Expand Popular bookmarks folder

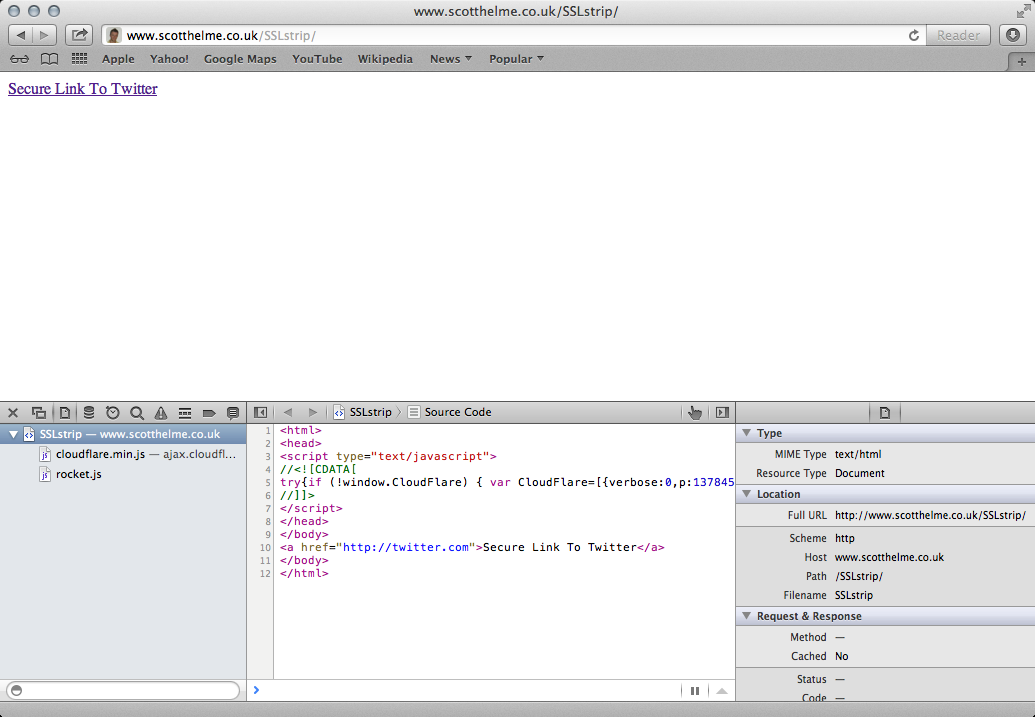(x=516, y=59)
